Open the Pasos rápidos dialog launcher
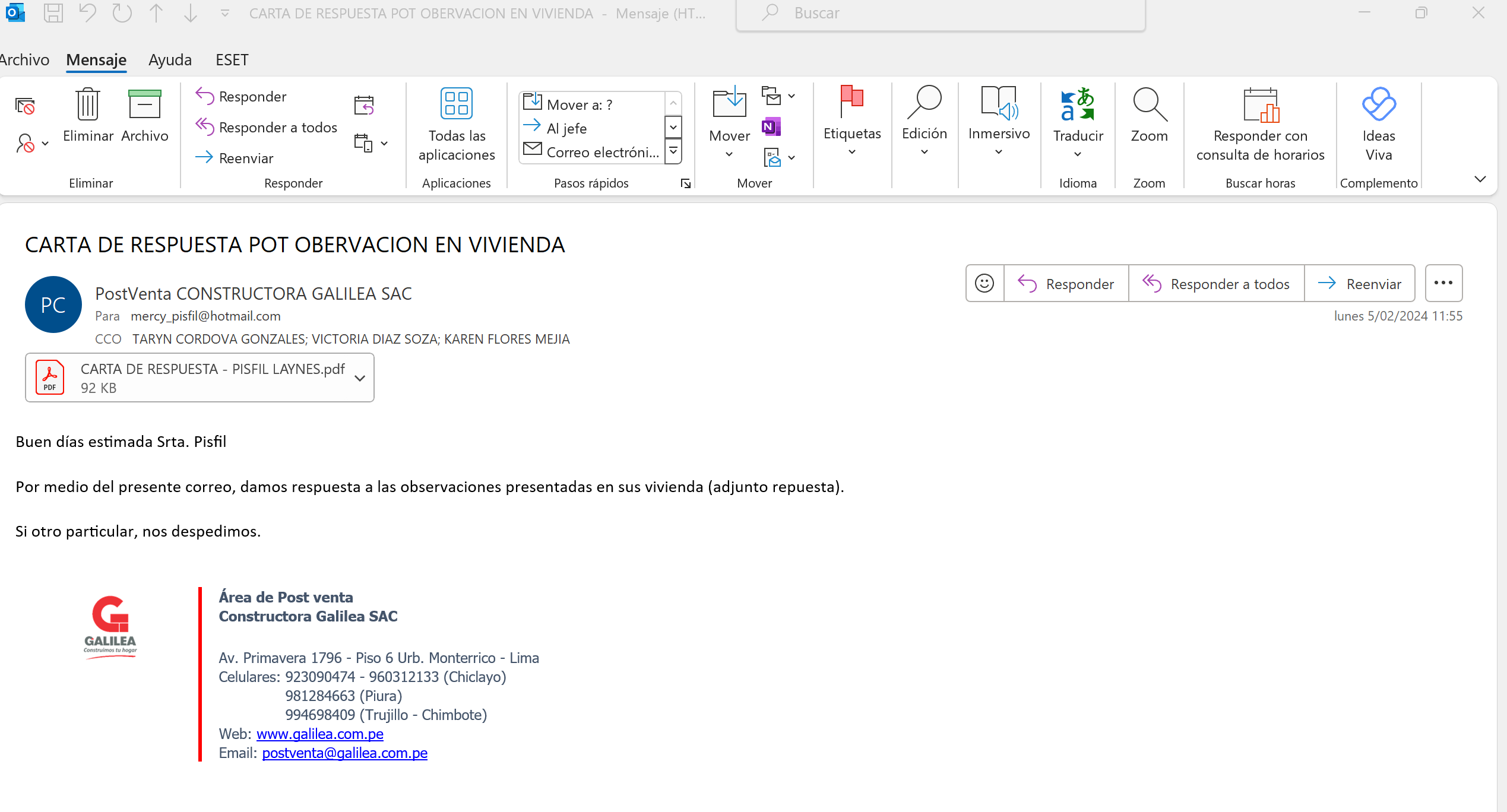The width and height of the screenshot is (1507, 812). click(x=686, y=183)
